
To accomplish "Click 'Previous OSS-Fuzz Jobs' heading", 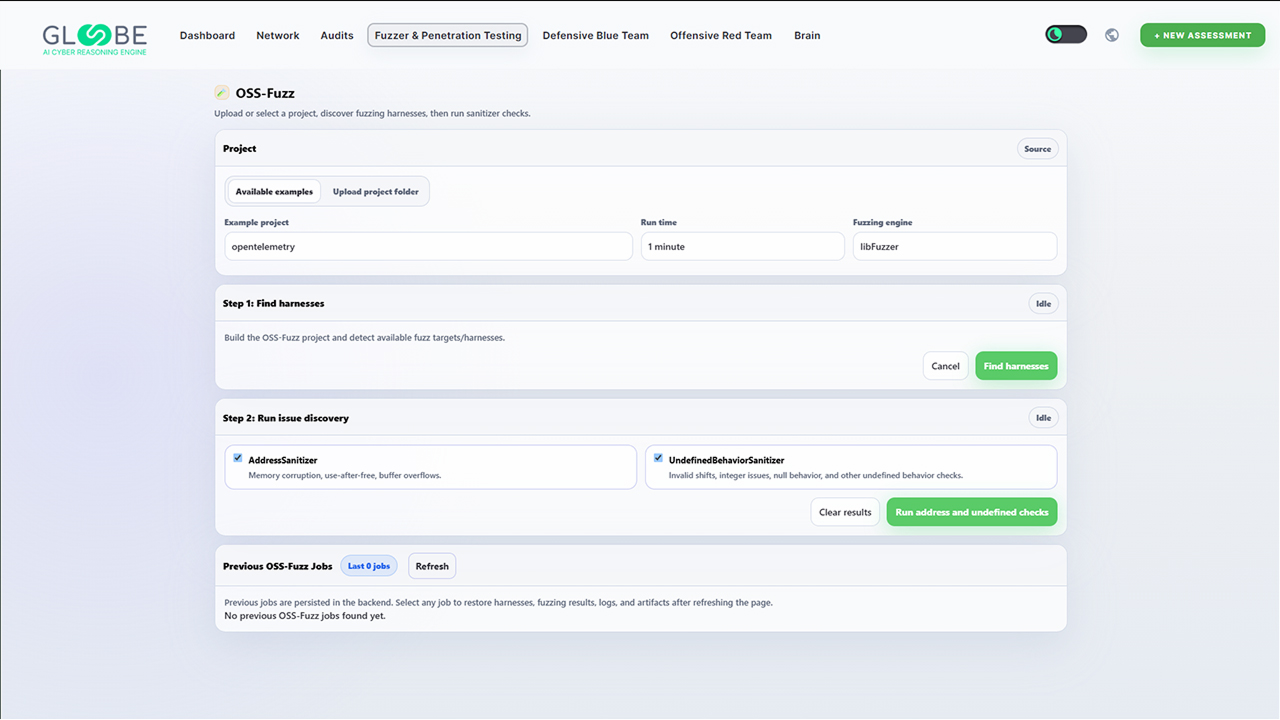I will pyautogui.click(x=278, y=566).
